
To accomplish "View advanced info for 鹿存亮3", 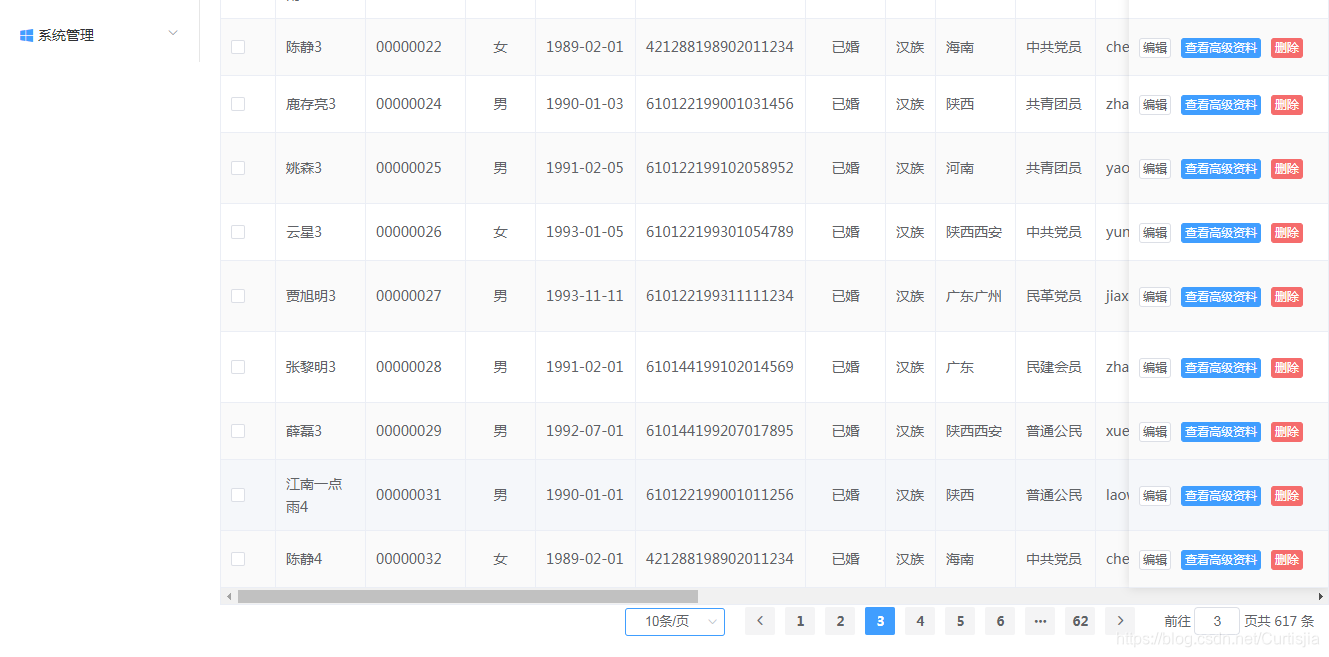I will [1221, 104].
